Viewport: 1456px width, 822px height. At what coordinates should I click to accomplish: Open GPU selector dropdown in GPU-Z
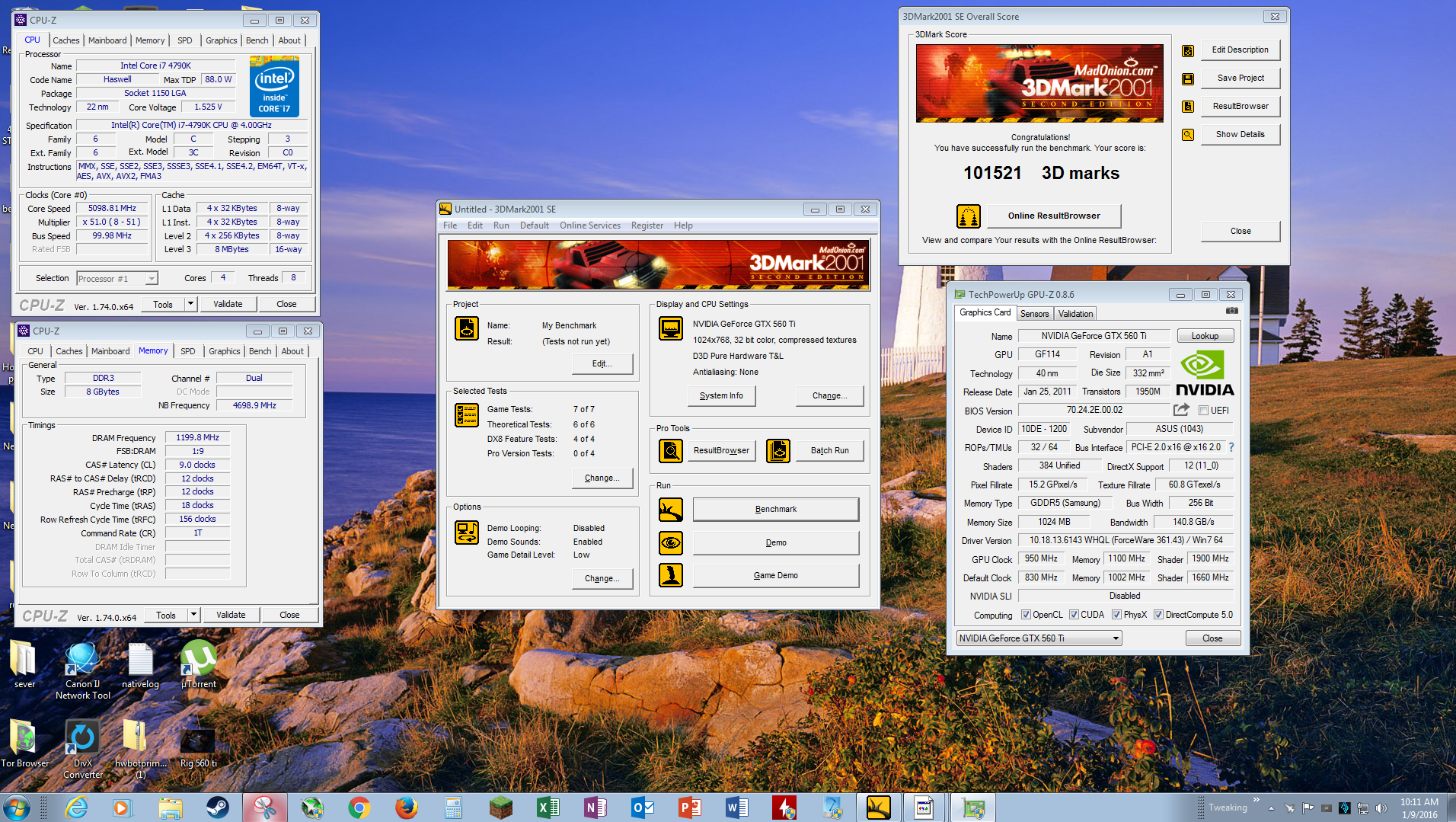[x=1039, y=638]
